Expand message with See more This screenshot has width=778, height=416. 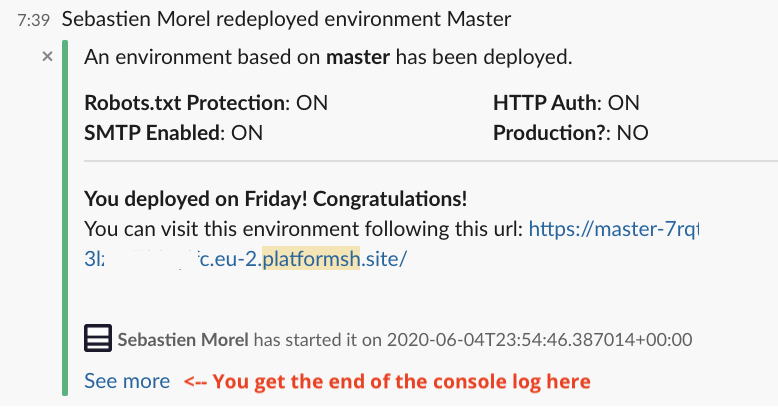point(127,381)
